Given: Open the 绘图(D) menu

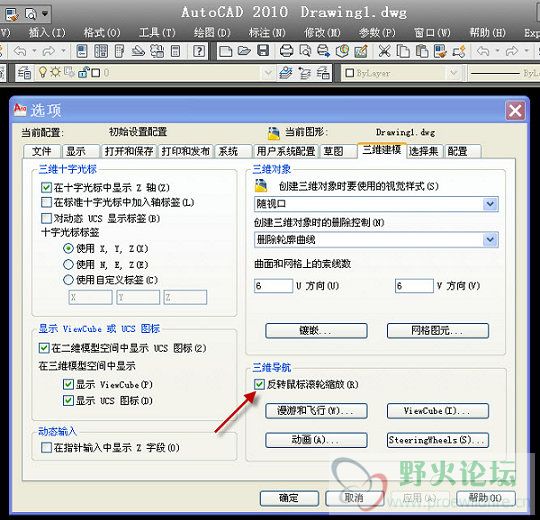Looking at the screenshot, I should point(212,33).
